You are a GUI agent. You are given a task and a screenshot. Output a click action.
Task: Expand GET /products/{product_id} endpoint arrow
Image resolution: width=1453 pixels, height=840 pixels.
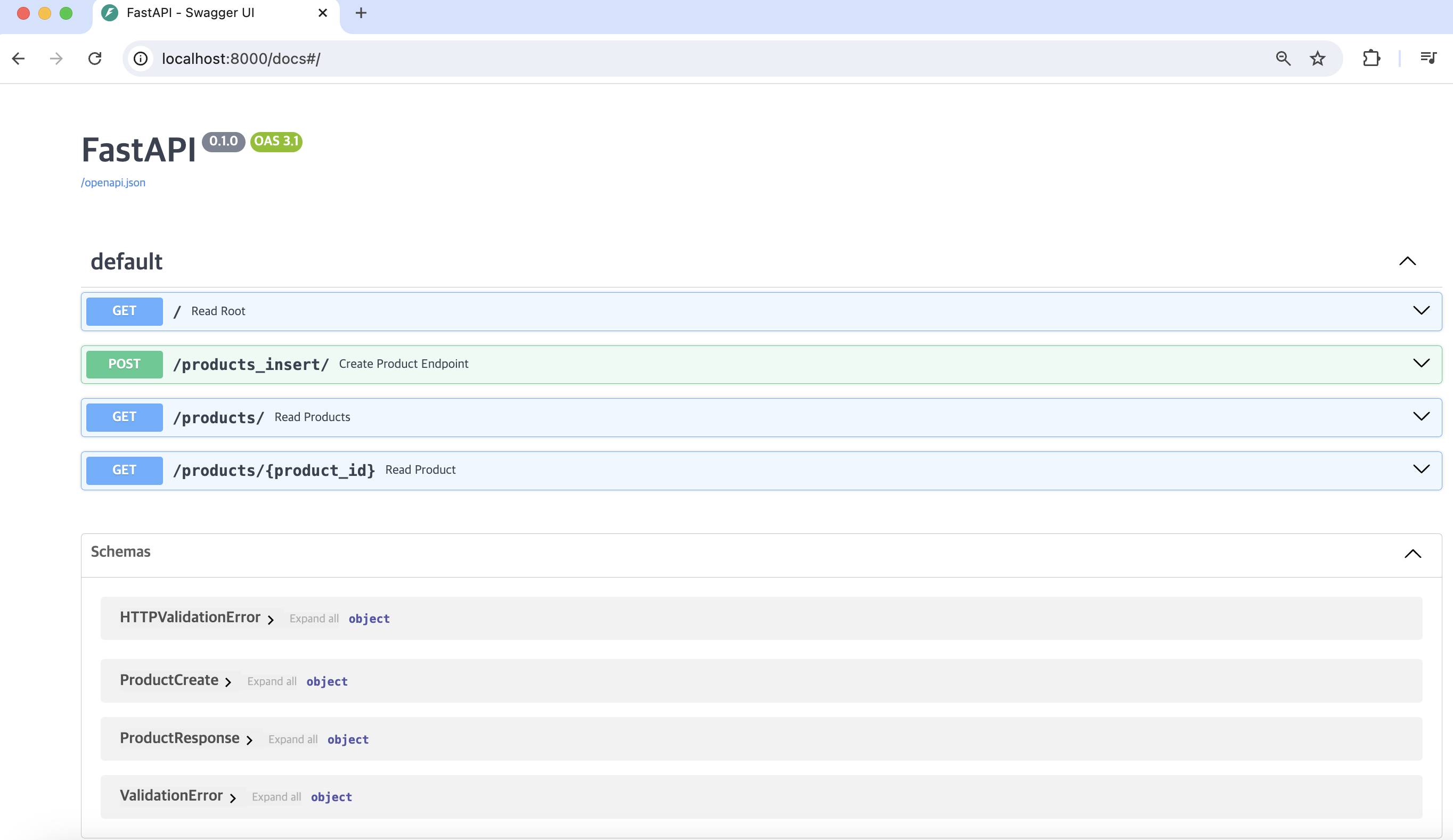(x=1421, y=470)
